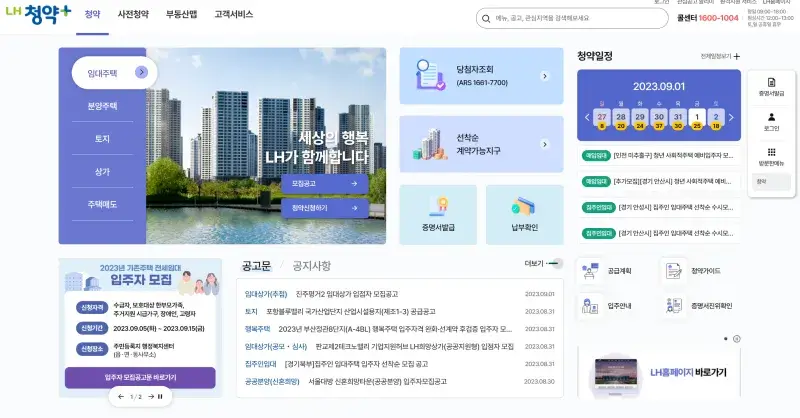This screenshot has height=418, width=800.
Task: Open the 청약가이드 icon link
Action: pyautogui.click(x=673, y=271)
